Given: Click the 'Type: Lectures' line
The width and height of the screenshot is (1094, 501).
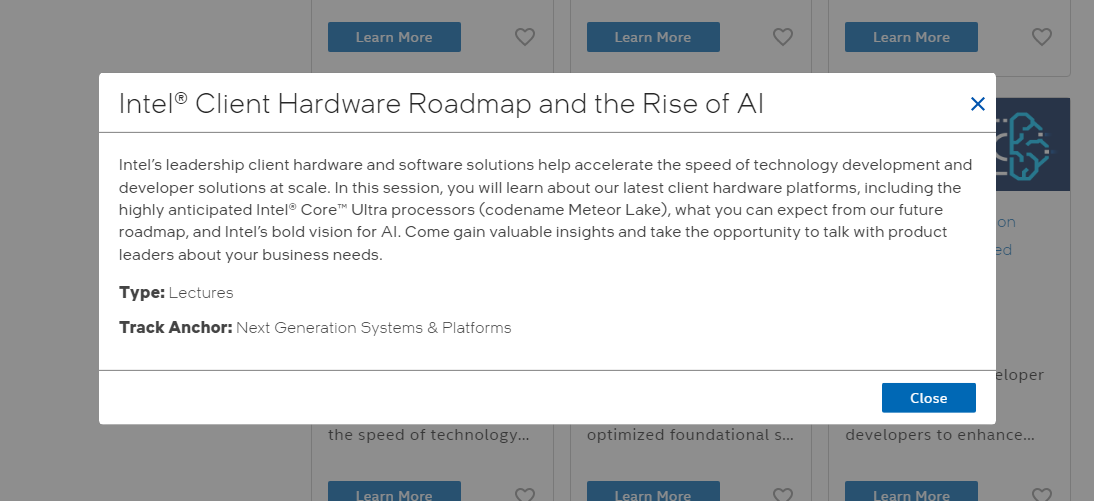Looking at the screenshot, I should (176, 292).
